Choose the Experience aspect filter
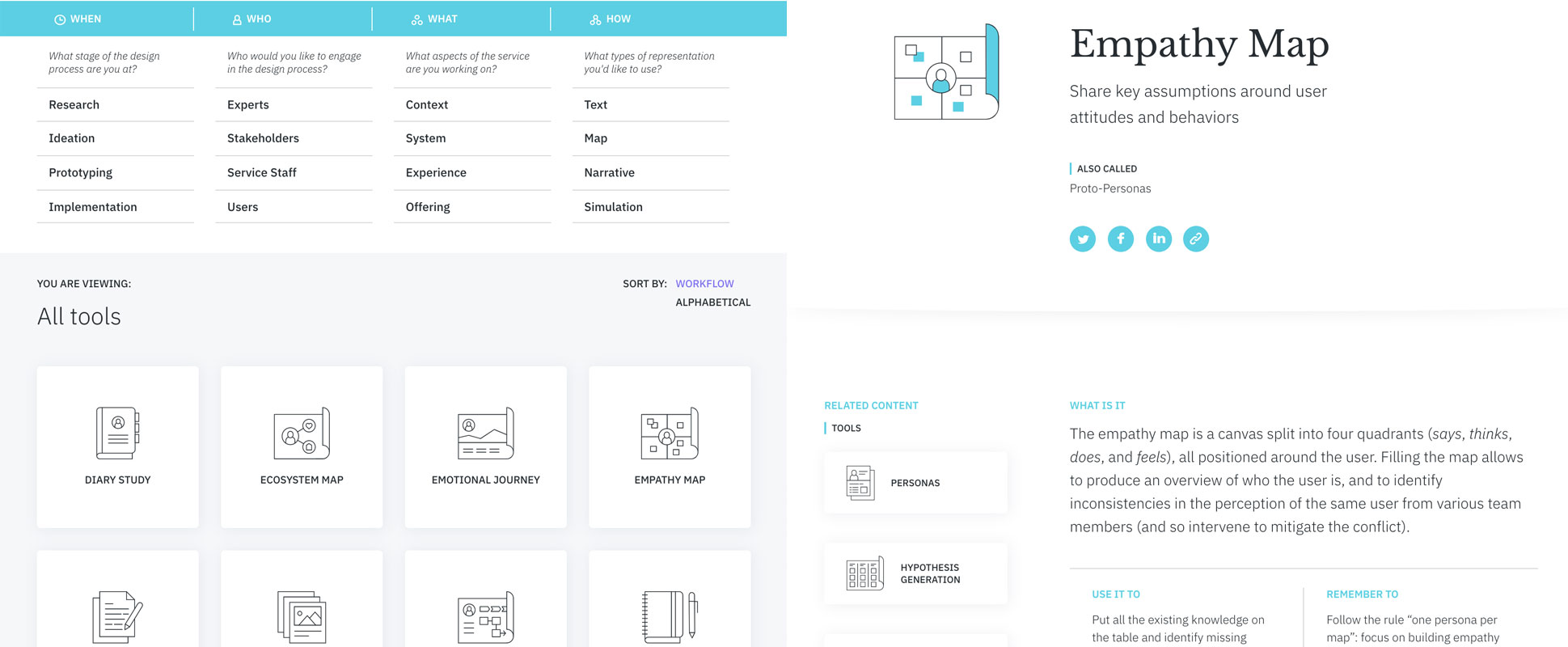 (x=436, y=173)
